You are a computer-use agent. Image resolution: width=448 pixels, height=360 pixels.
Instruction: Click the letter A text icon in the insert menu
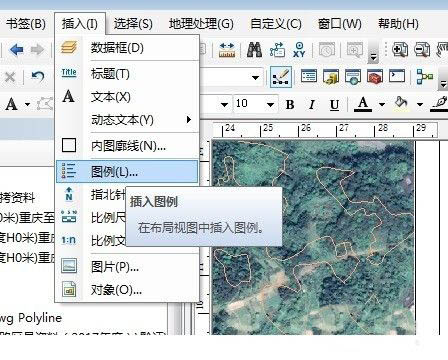(x=68, y=96)
